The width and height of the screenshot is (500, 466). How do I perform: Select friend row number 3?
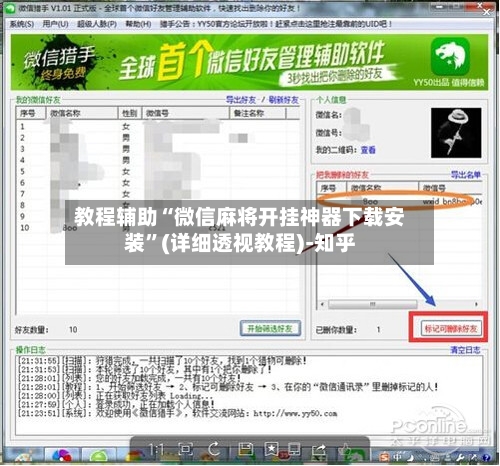point(159,149)
